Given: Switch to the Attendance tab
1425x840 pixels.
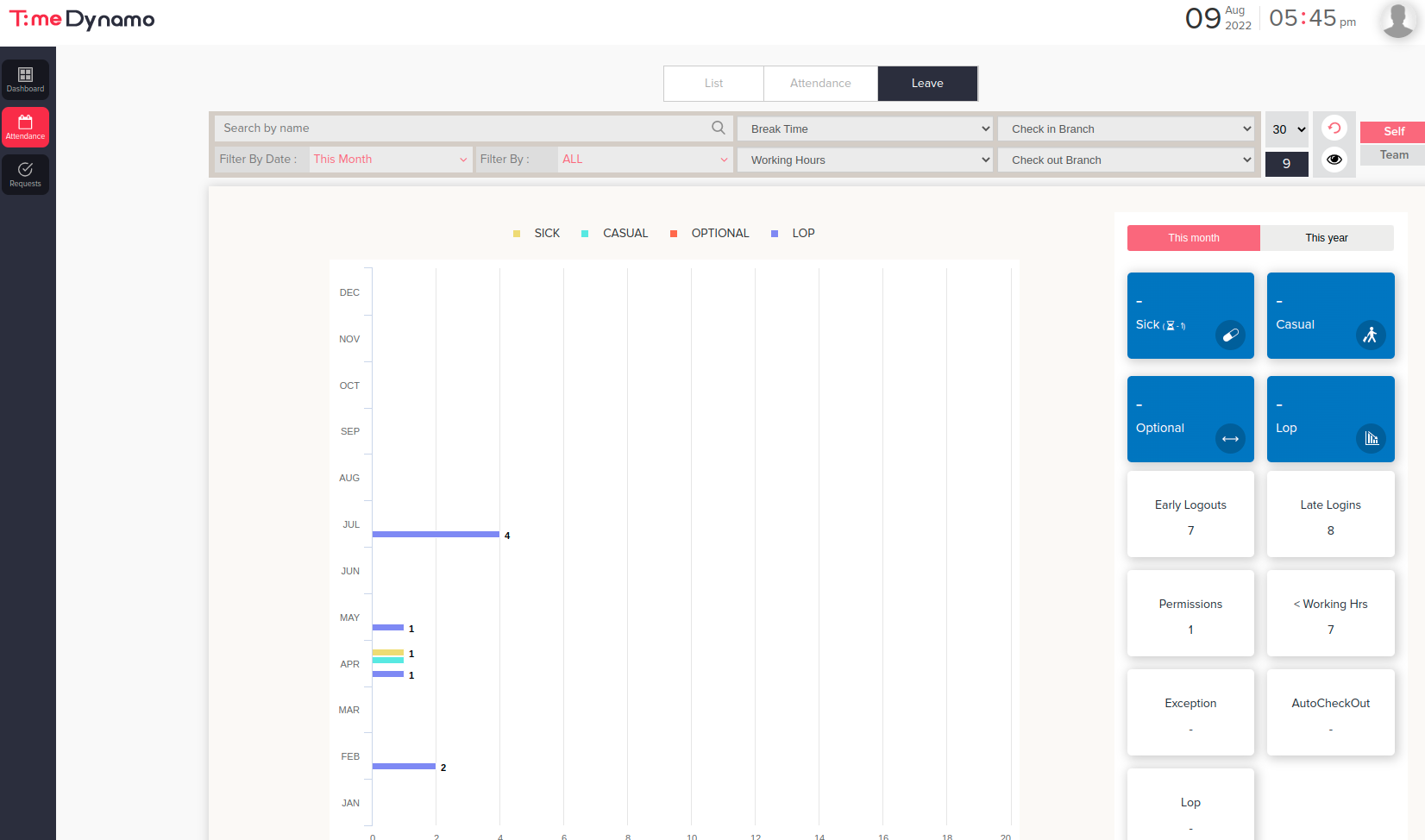Looking at the screenshot, I should coord(819,83).
